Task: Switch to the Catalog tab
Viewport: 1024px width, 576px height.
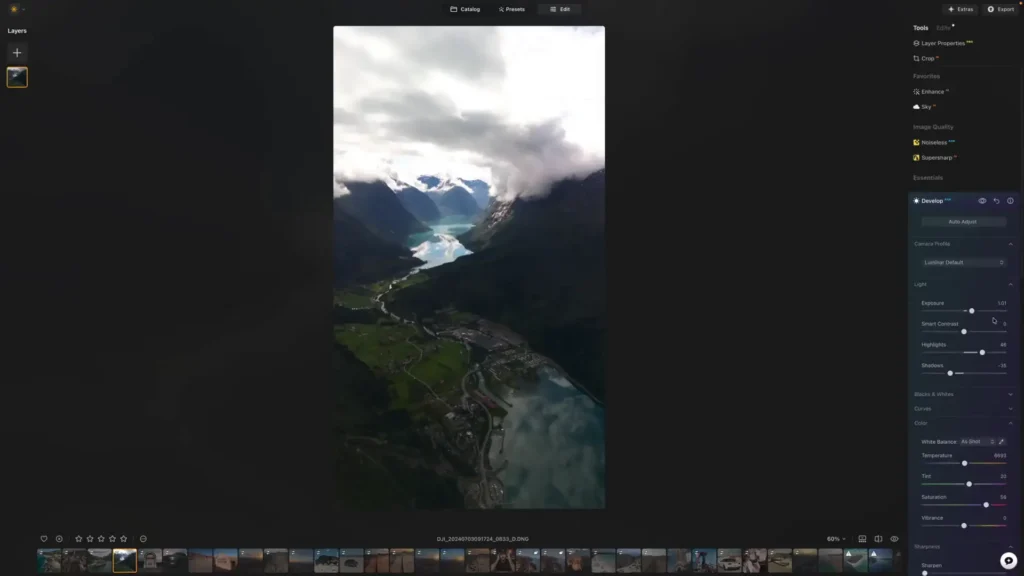Action: click(x=463, y=9)
